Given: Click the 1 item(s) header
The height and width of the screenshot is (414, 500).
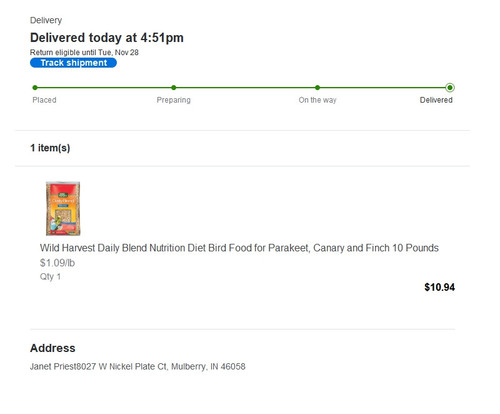Looking at the screenshot, I should [50, 148].
